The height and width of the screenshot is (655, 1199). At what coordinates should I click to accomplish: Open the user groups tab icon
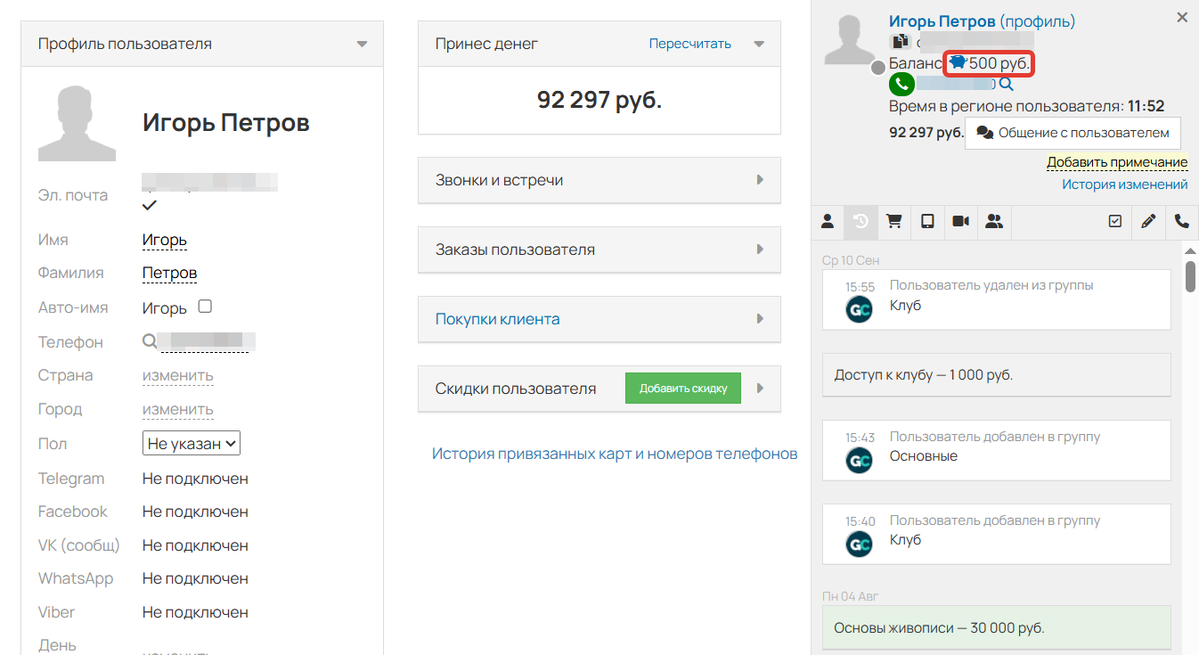click(993, 222)
